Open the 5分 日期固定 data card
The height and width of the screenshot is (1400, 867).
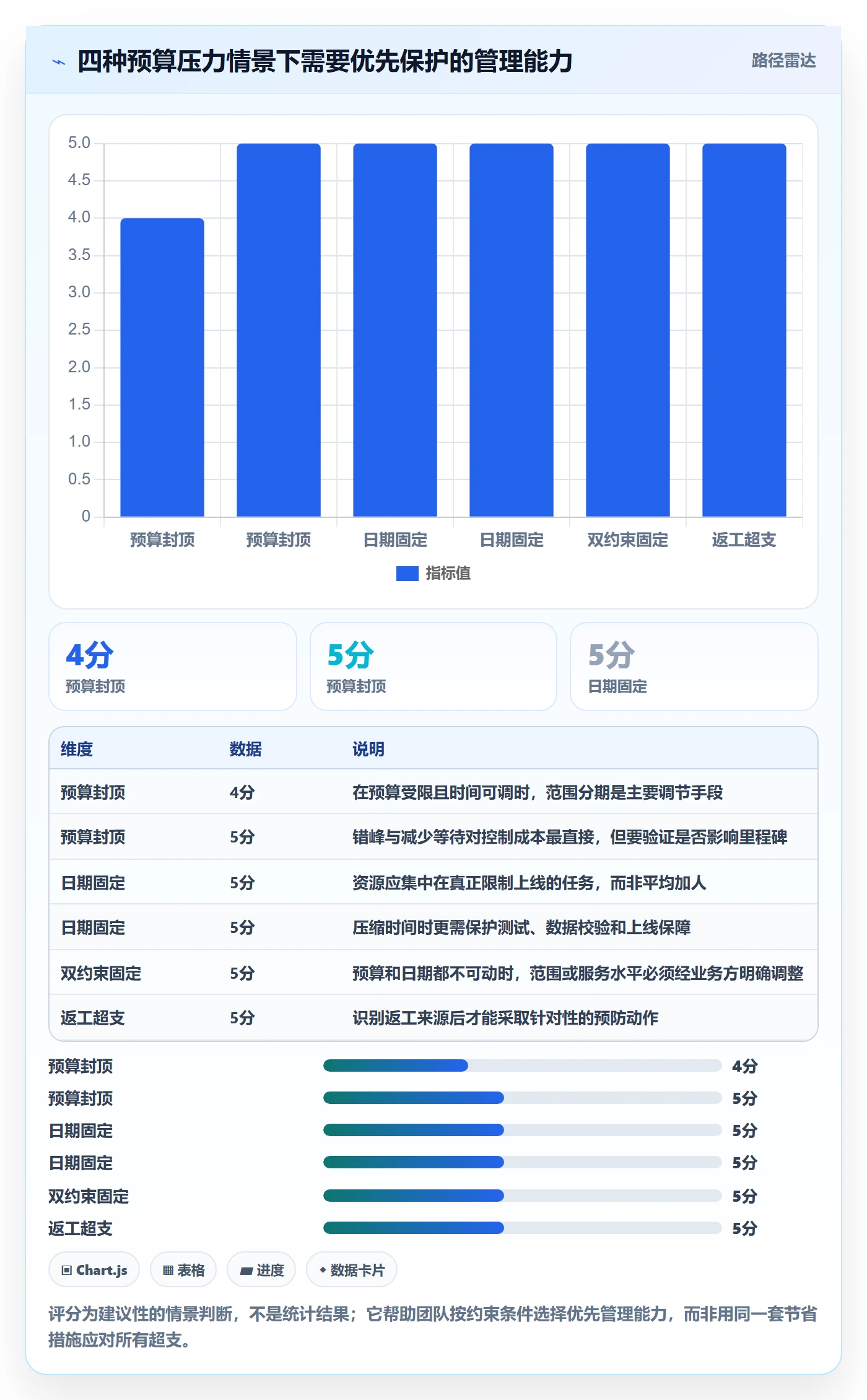click(694, 667)
